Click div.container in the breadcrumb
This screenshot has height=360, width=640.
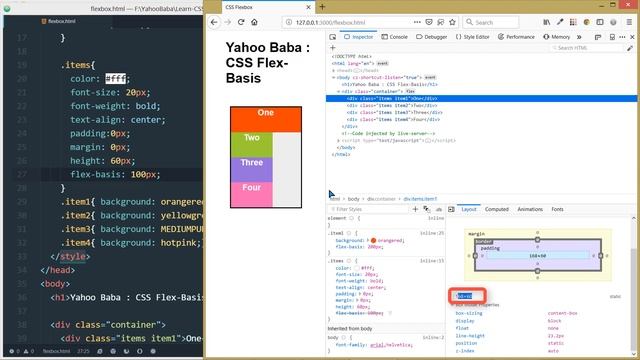coord(381,199)
